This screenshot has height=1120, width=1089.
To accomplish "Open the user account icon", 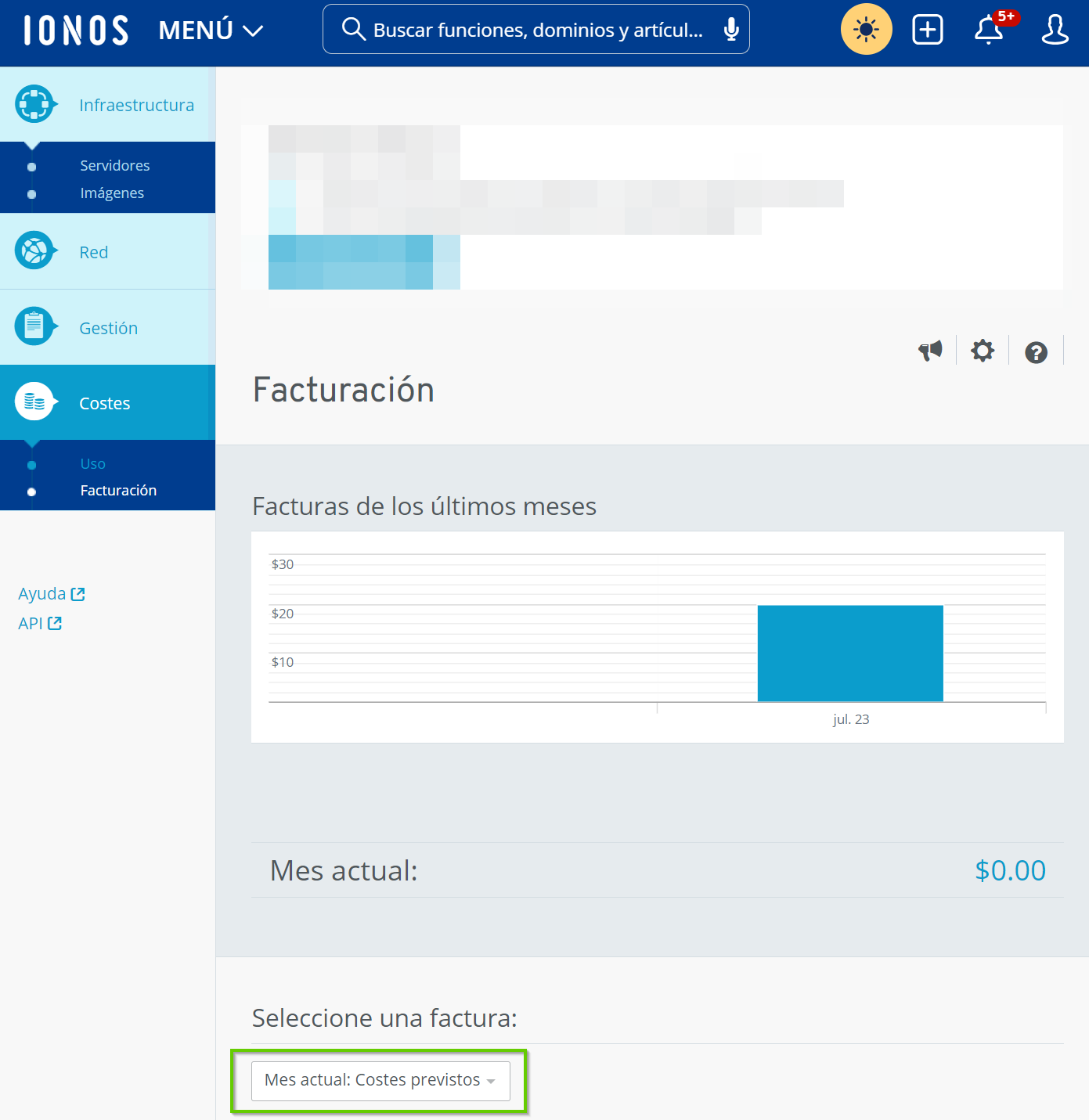I will [1055, 30].
